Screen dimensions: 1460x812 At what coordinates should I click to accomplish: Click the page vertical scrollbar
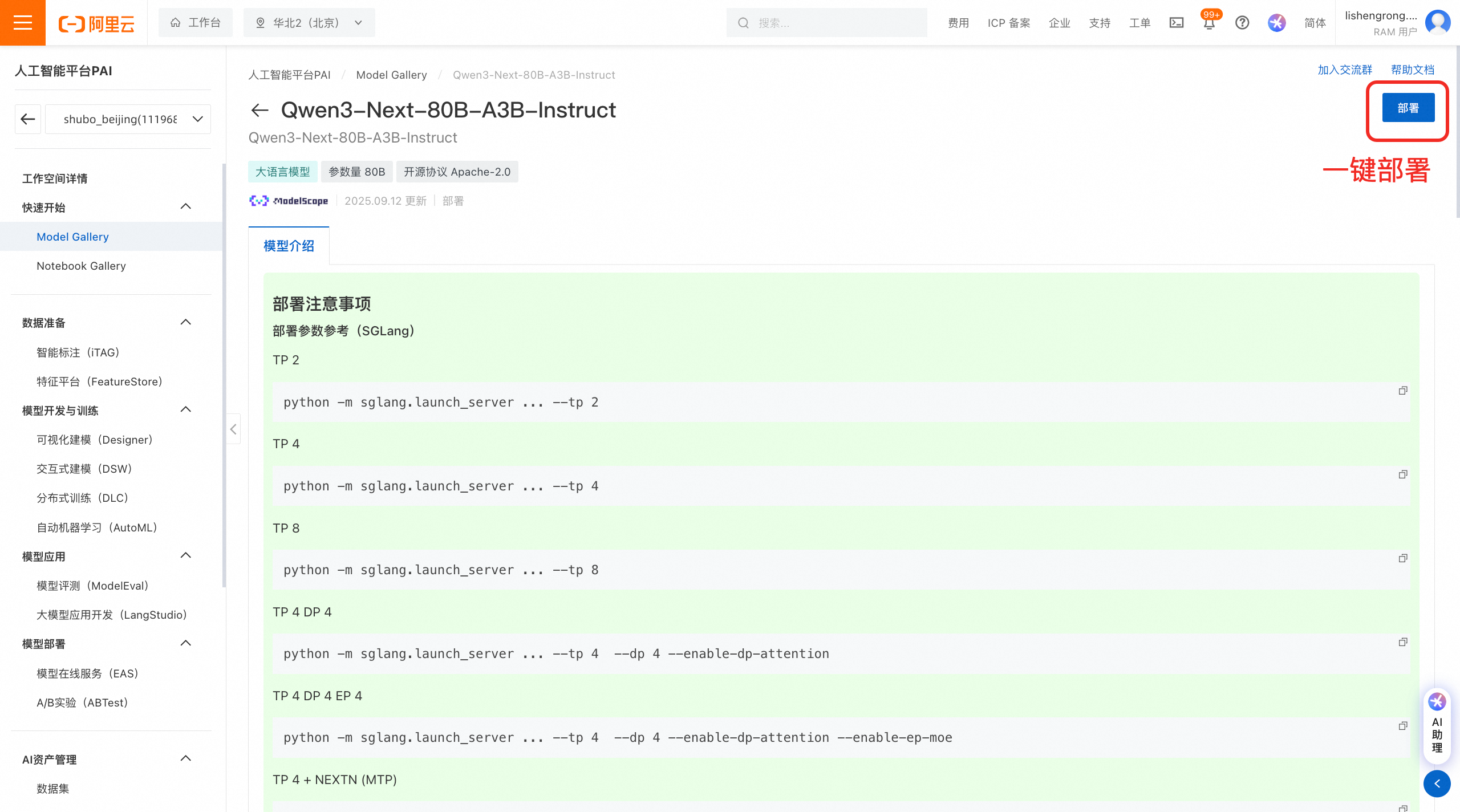[x=1457, y=132]
